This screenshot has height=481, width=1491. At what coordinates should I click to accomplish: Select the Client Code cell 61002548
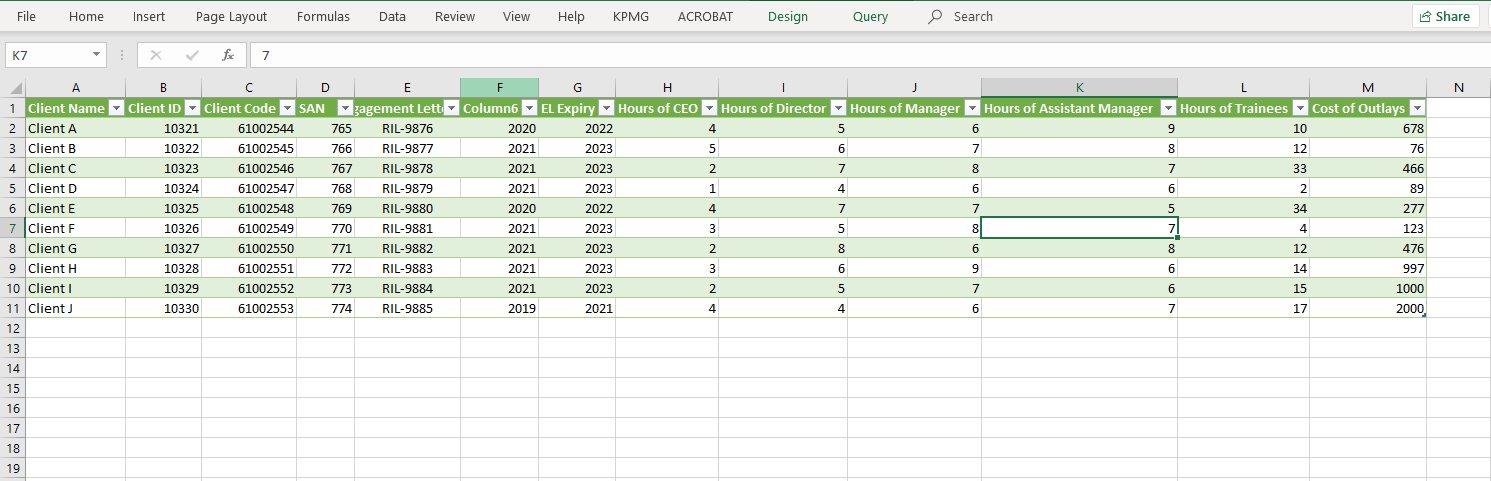(249, 208)
